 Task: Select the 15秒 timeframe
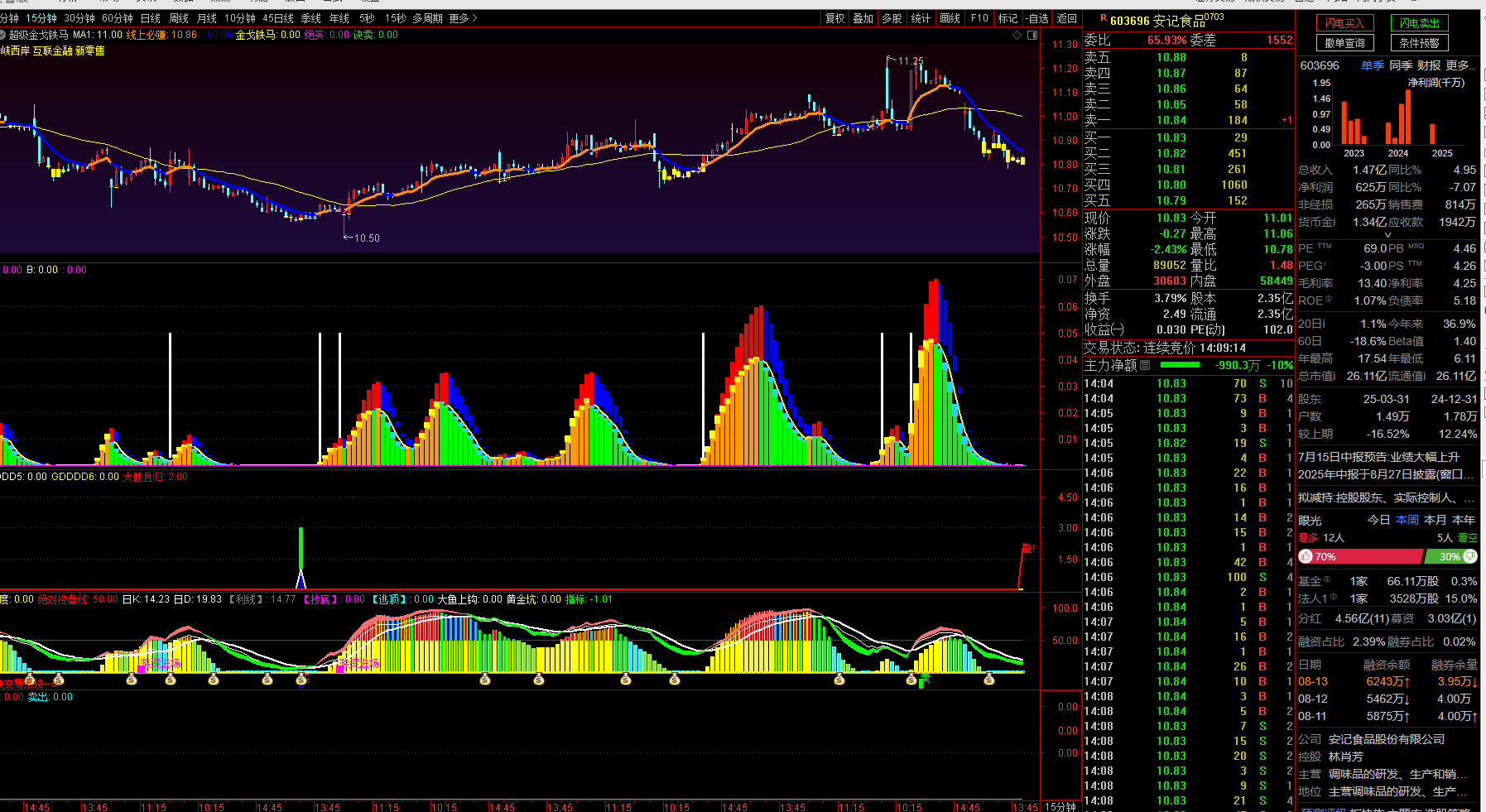(395, 18)
